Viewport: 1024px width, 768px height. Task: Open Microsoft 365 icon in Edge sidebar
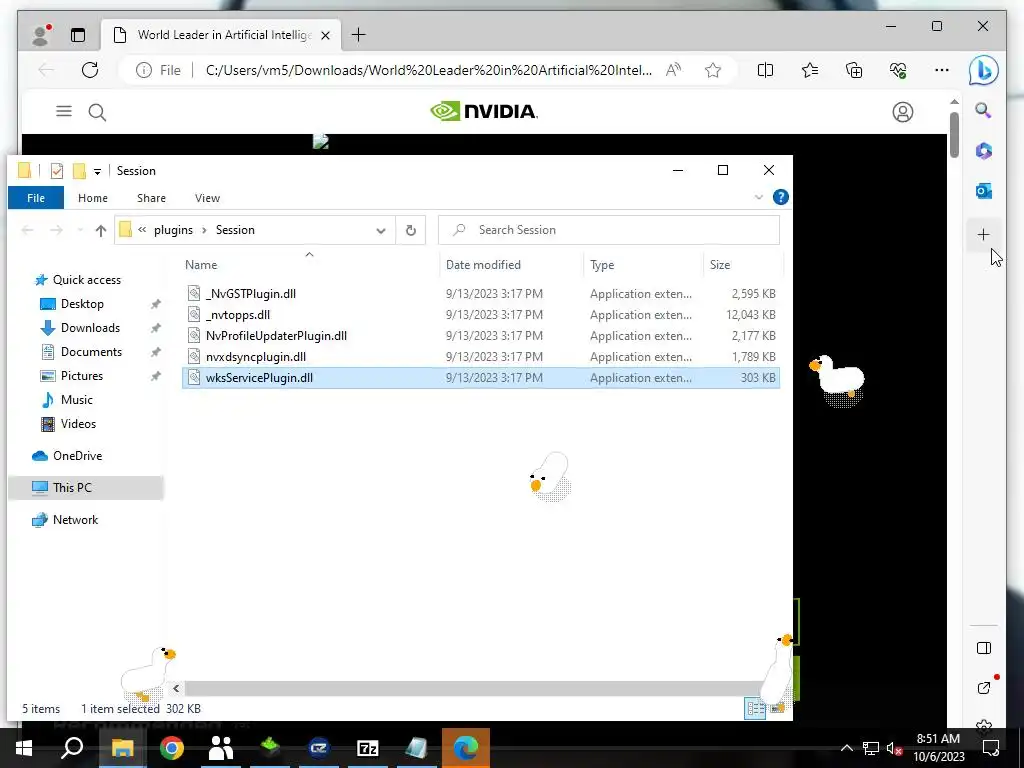[984, 151]
